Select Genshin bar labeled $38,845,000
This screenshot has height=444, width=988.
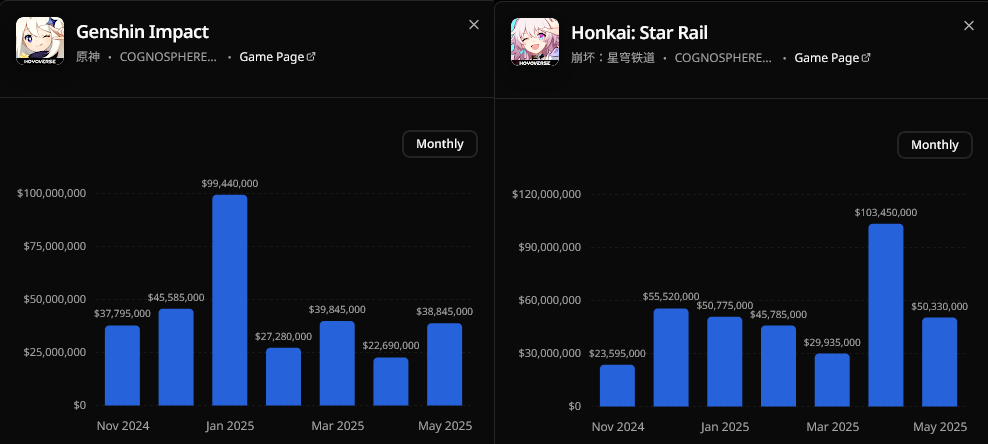(445, 364)
